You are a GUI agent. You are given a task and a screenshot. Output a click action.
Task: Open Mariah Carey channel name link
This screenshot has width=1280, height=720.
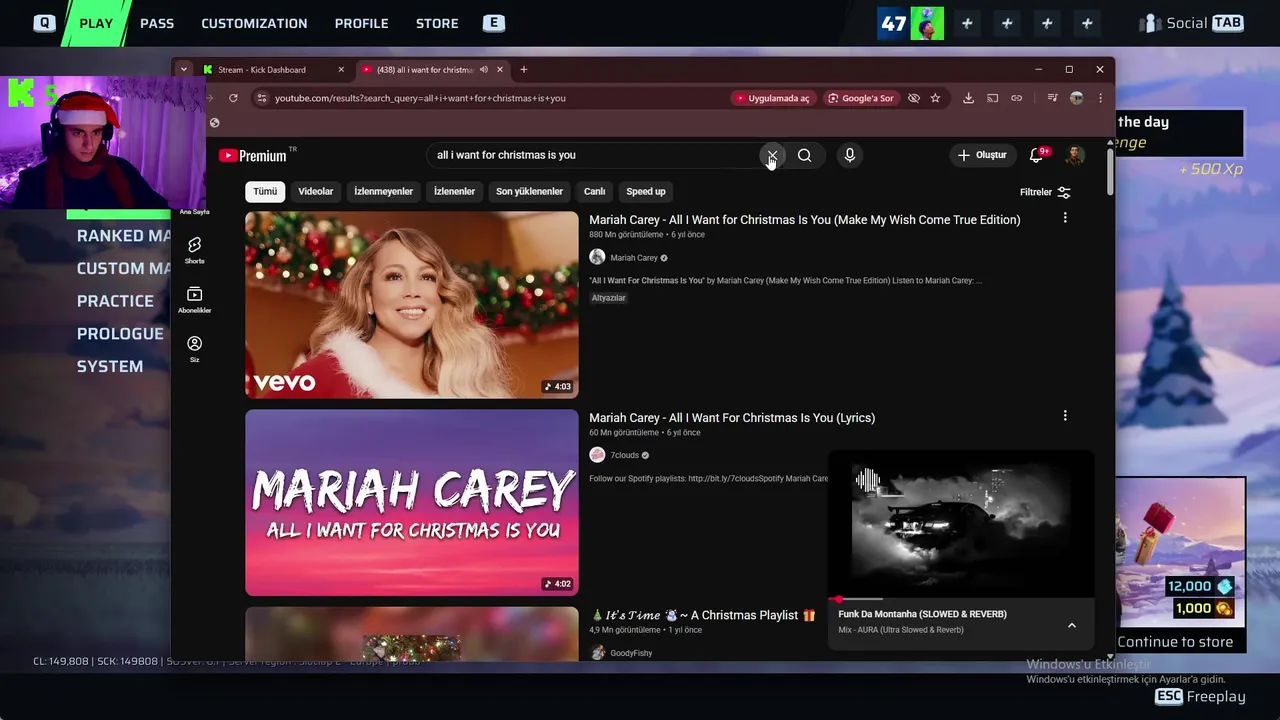click(634, 258)
